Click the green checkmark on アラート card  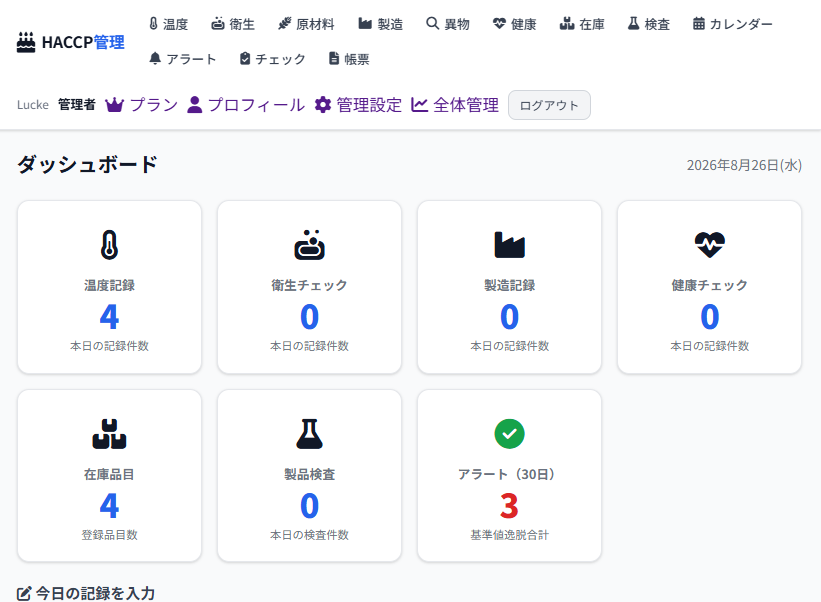[x=509, y=434]
